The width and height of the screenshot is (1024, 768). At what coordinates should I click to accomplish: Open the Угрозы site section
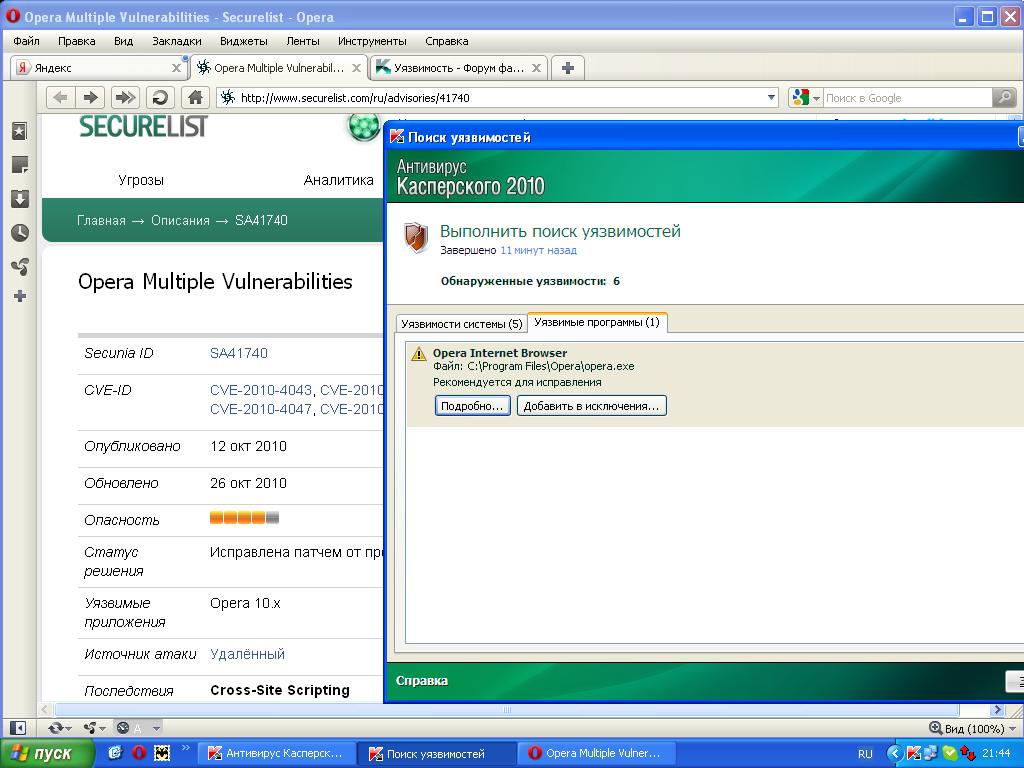pyautogui.click(x=141, y=180)
